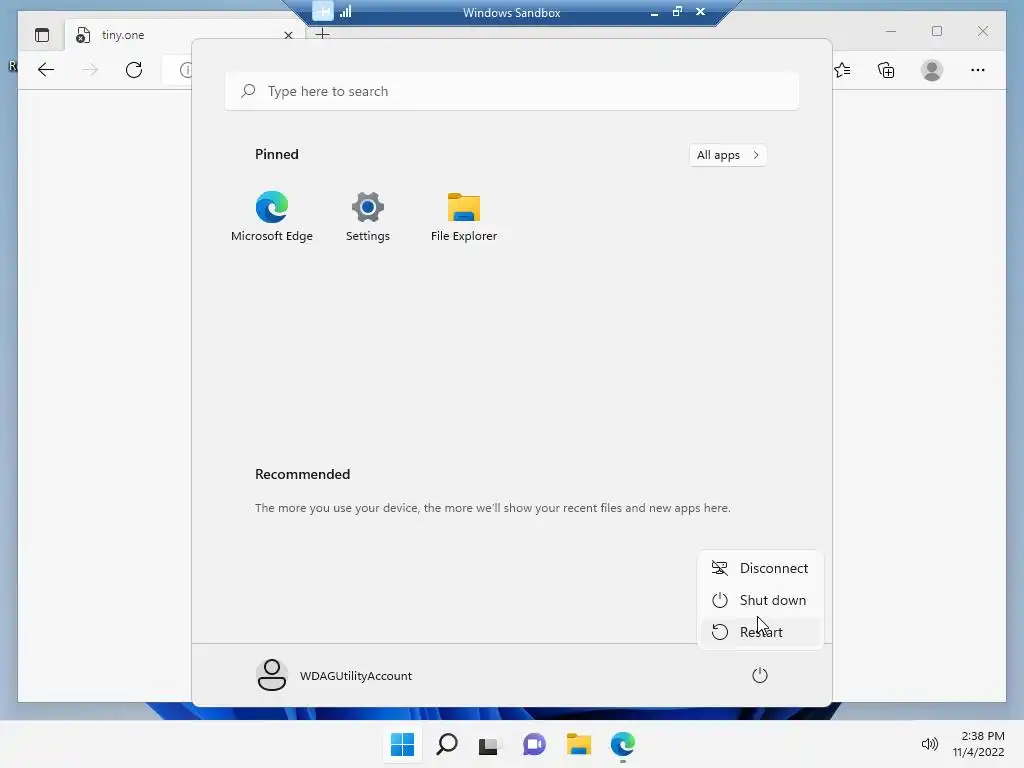Click the Recommended section heading

[302, 474]
